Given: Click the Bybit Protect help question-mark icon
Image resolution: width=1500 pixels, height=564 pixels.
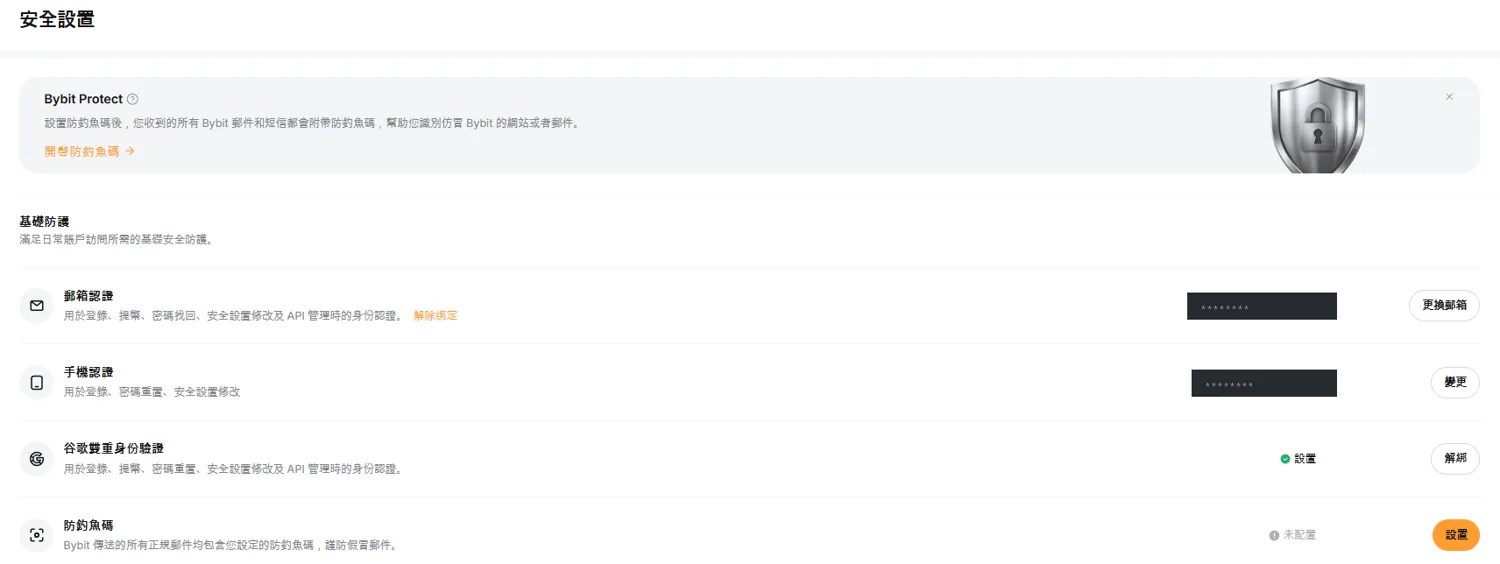Looking at the screenshot, I should [x=133, y=99].
